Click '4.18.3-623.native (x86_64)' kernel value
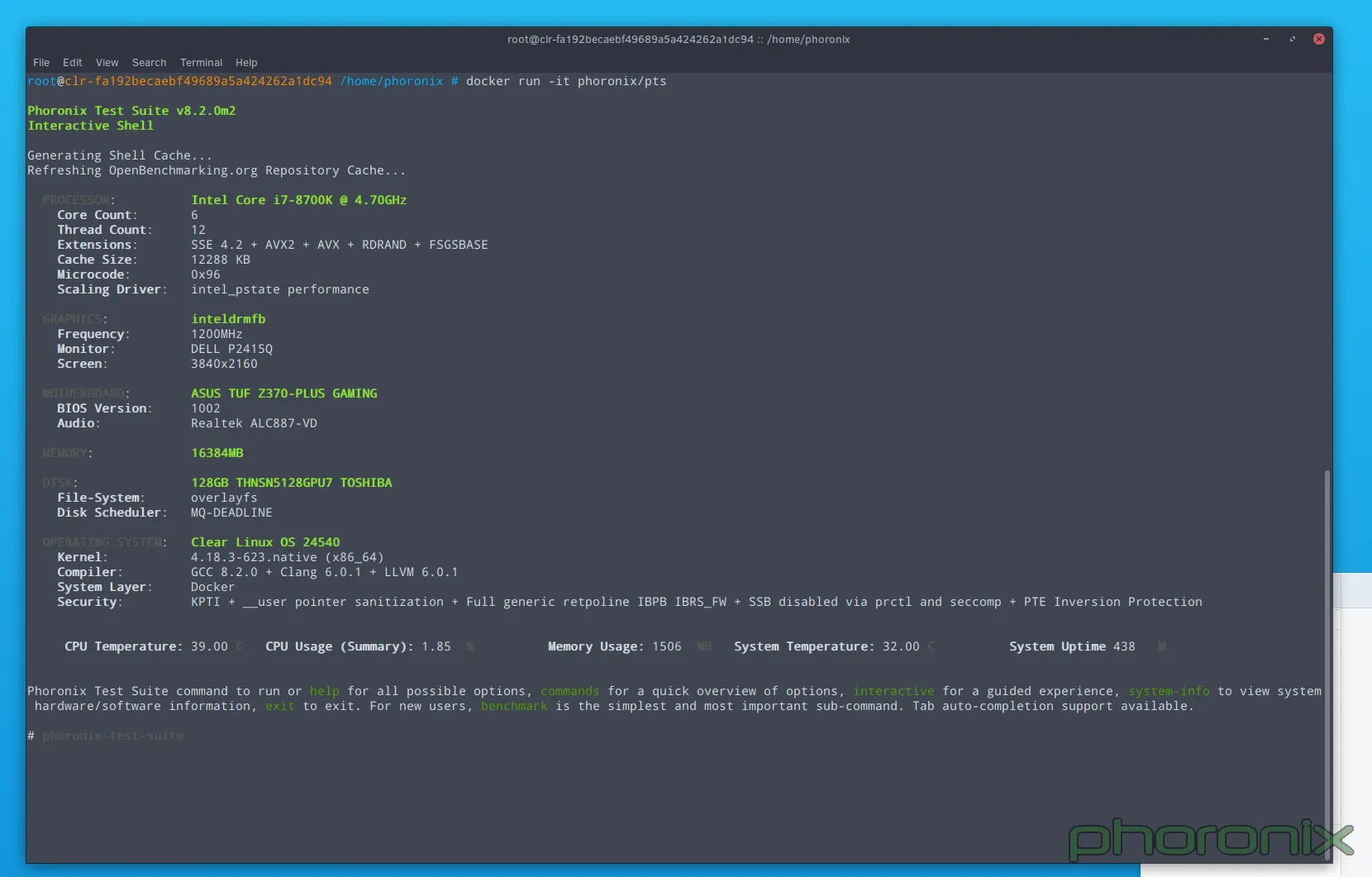 click(x=288, y=557)
